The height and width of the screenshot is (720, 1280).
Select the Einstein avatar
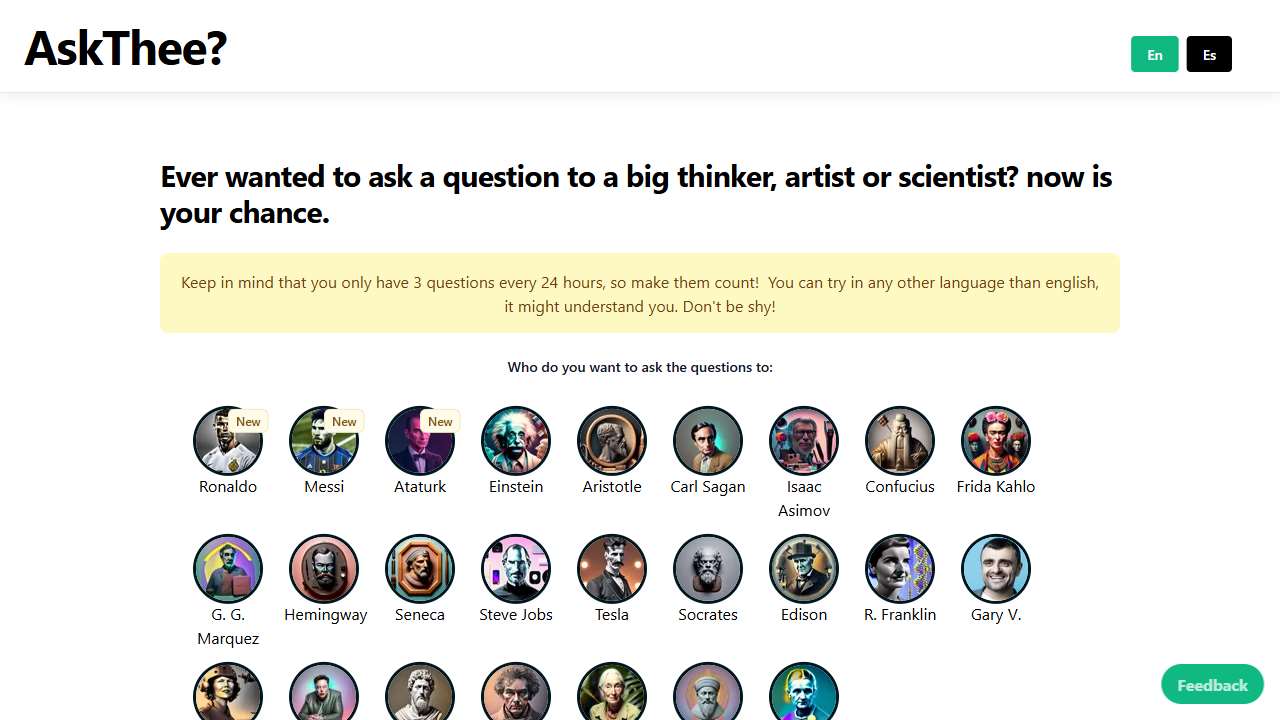click(516, 440)
